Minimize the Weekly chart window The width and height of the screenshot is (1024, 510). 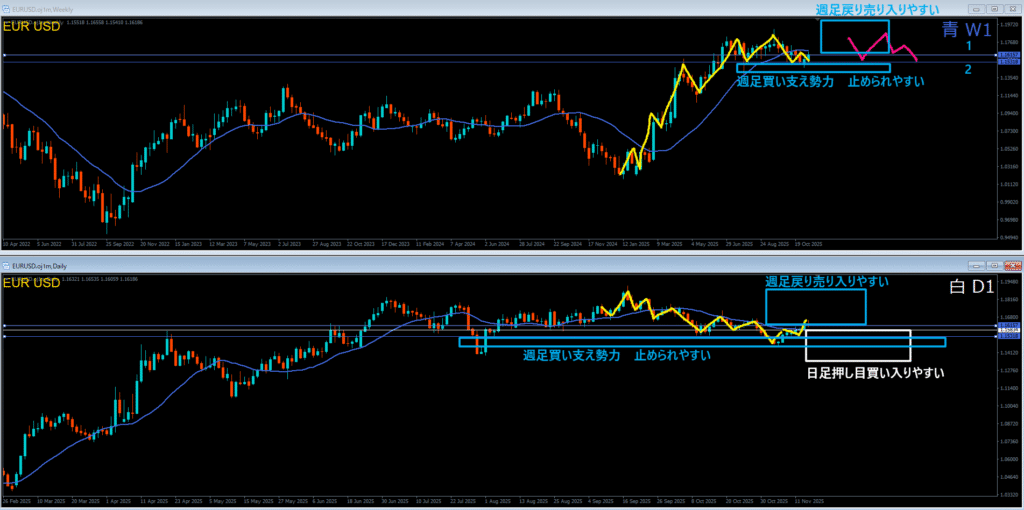pos(978,9)
